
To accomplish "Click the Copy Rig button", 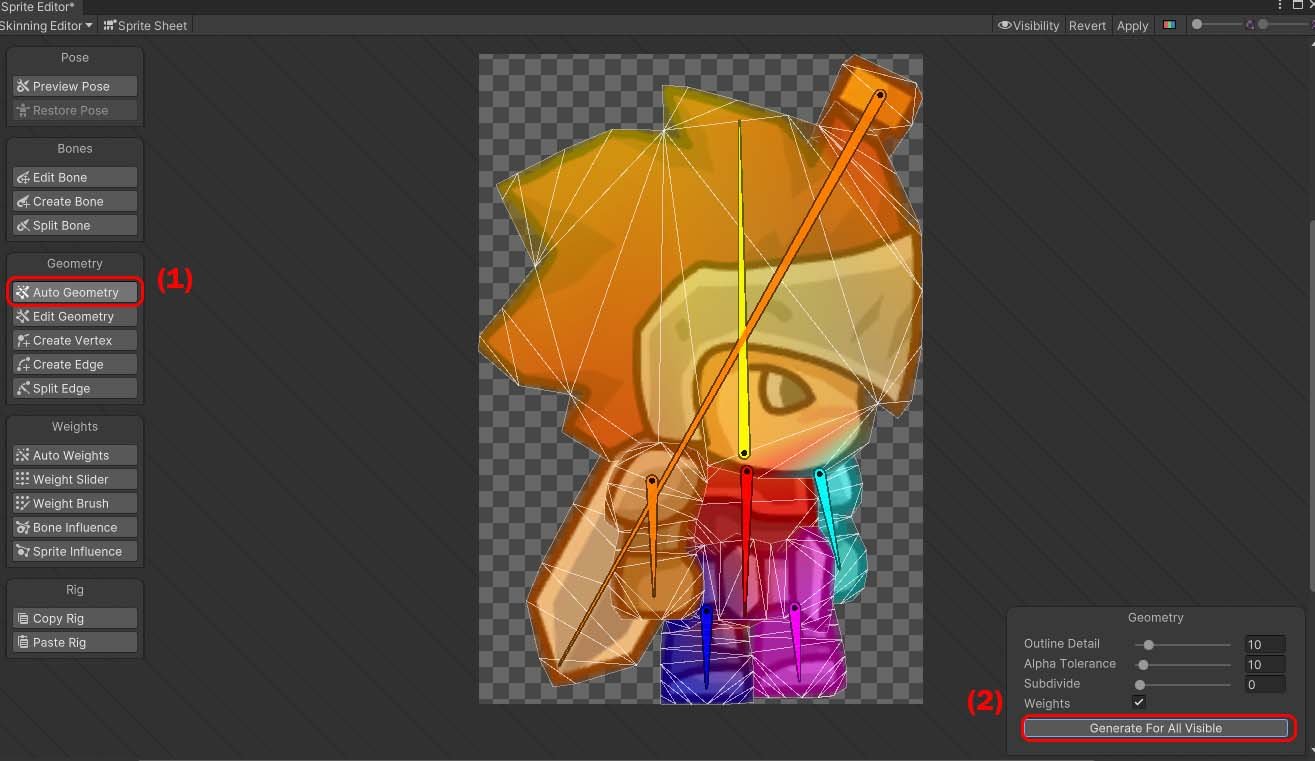I will tap(75, 618).
